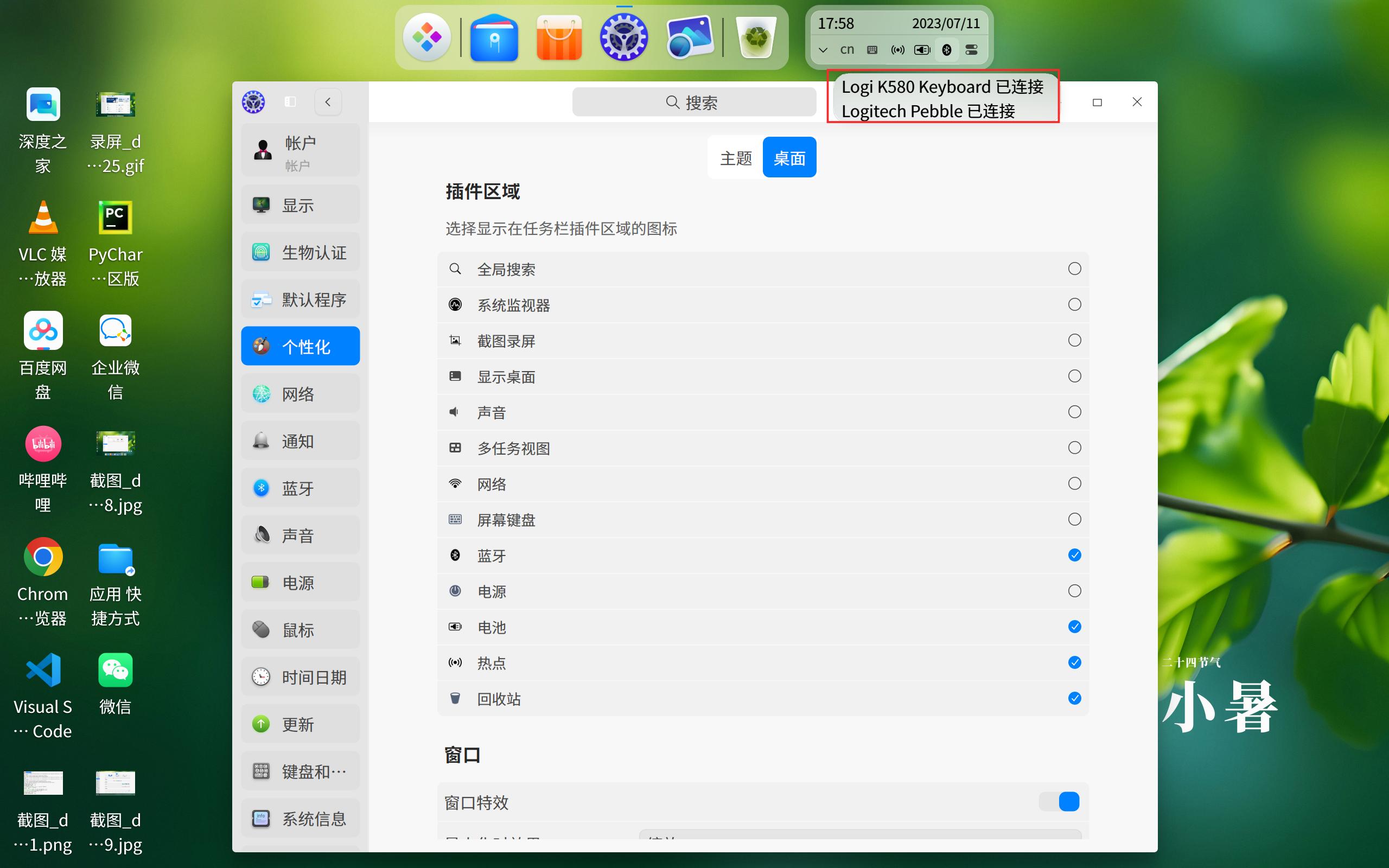
Task: Open 网络 settings in the sidebar
Action: (298, 393)
